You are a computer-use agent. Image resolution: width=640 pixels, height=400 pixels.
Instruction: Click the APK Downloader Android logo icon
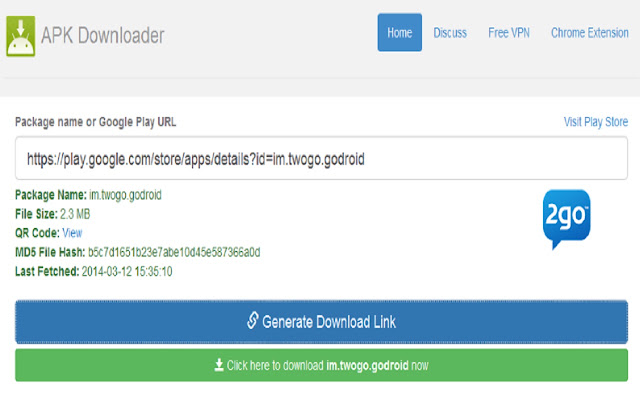(x=20, y=36)
